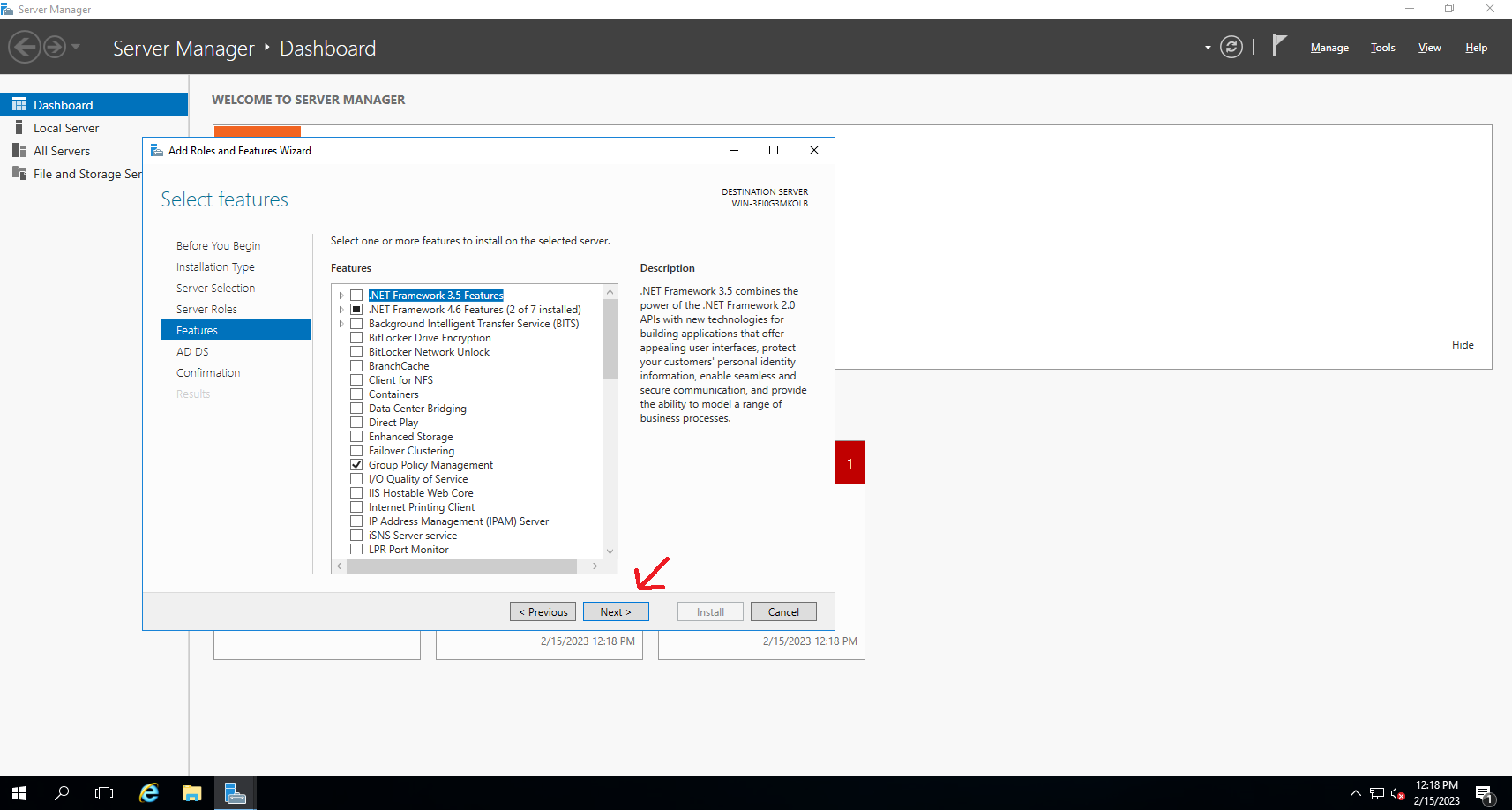
Task: Select Dashboard in the left navigation pane
Action: [94, 104]
